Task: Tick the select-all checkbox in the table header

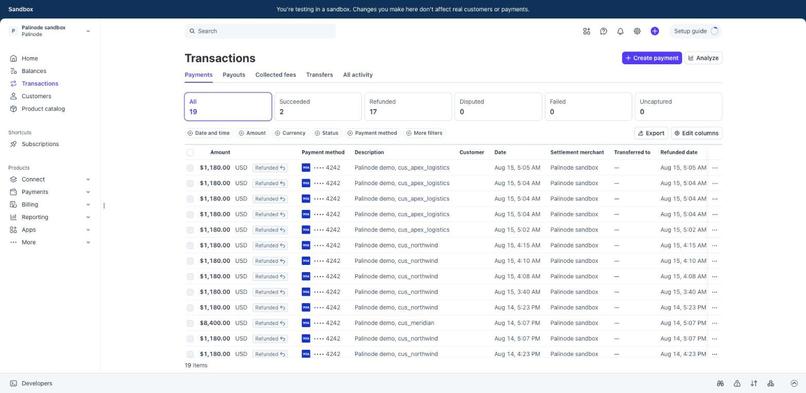Action: (x=190, y=153)
